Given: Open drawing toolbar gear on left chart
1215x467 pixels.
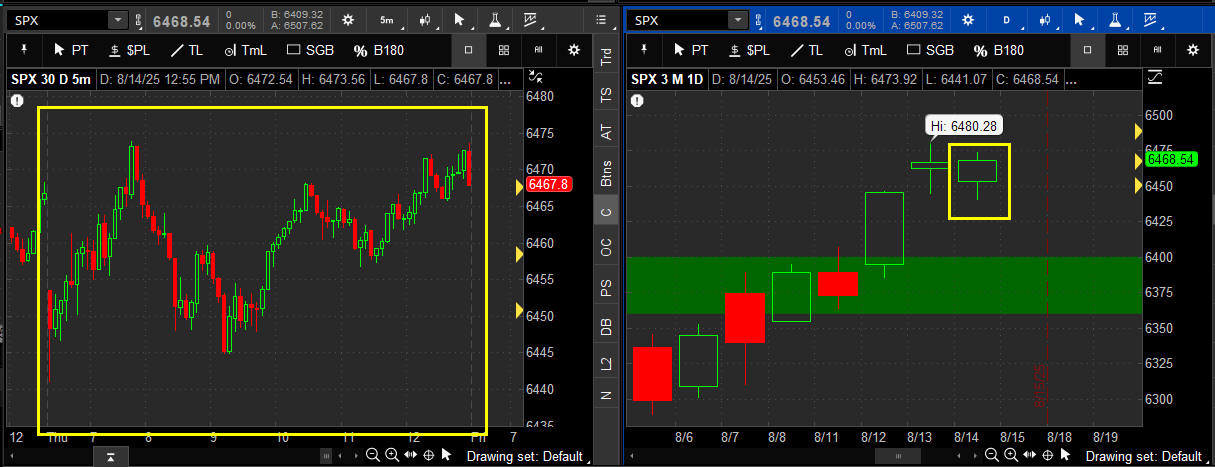Looking at the screenshot, I should point(573,49).
